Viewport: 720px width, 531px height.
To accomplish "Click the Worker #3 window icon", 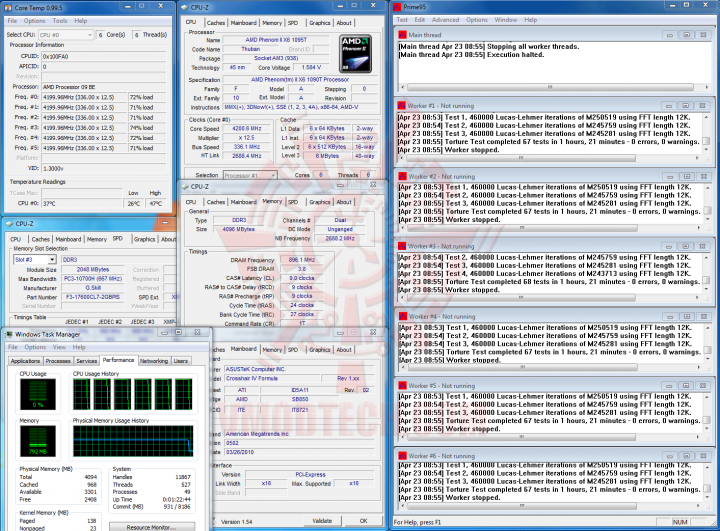I will point(402,246).
